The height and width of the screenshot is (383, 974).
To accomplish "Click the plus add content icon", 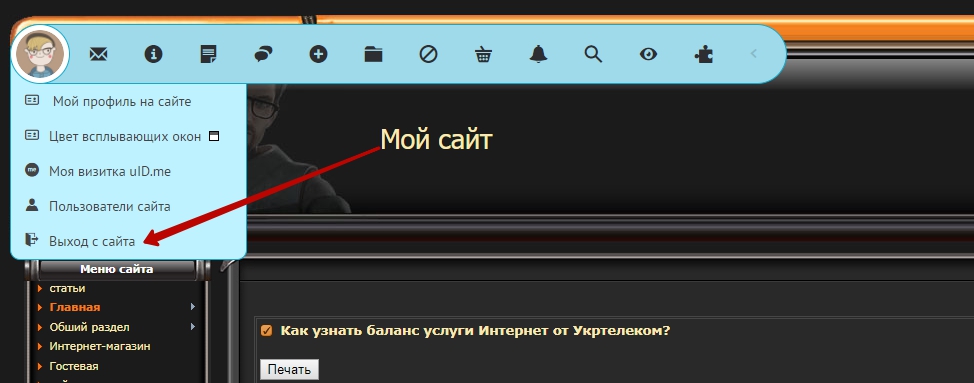I will tap(319, 55).
